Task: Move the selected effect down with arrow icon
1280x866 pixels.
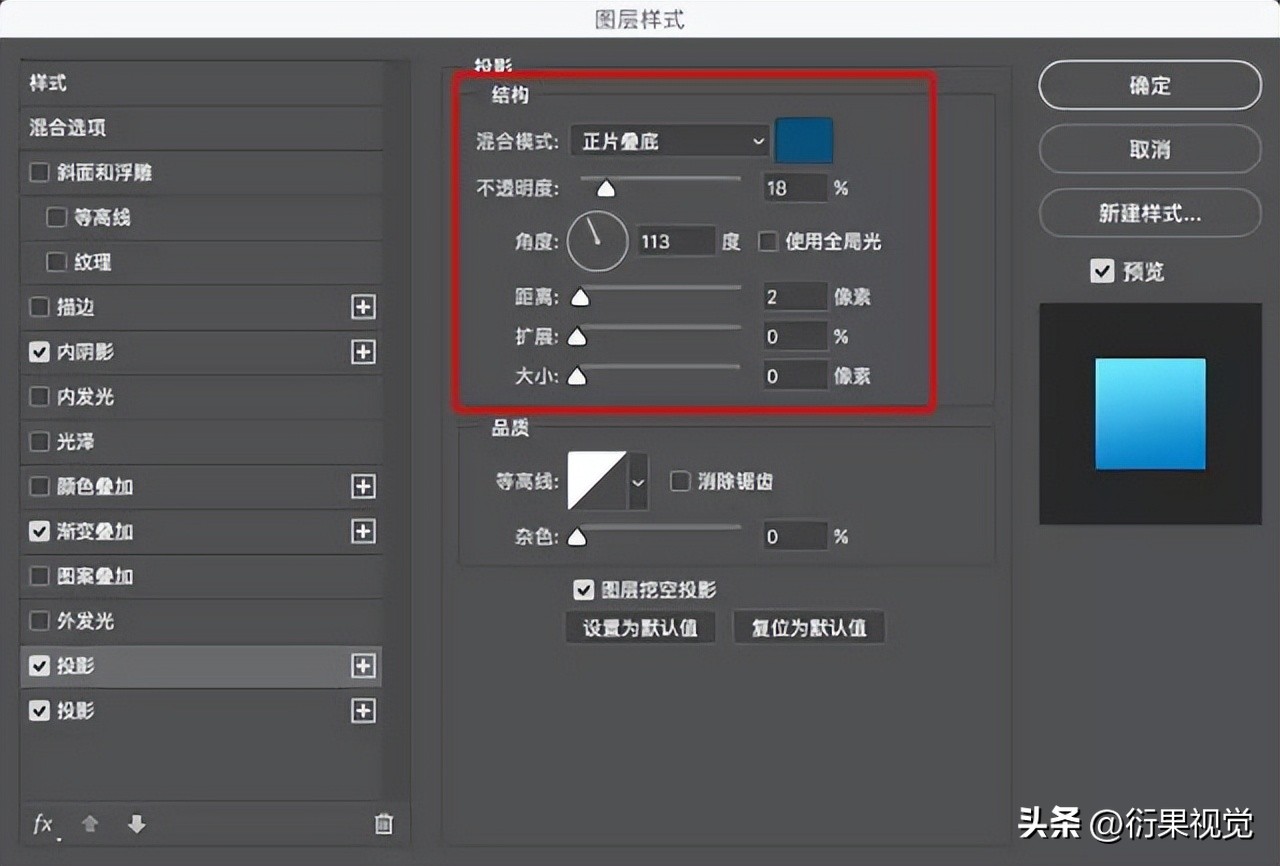Action: [x=136, y=823]
